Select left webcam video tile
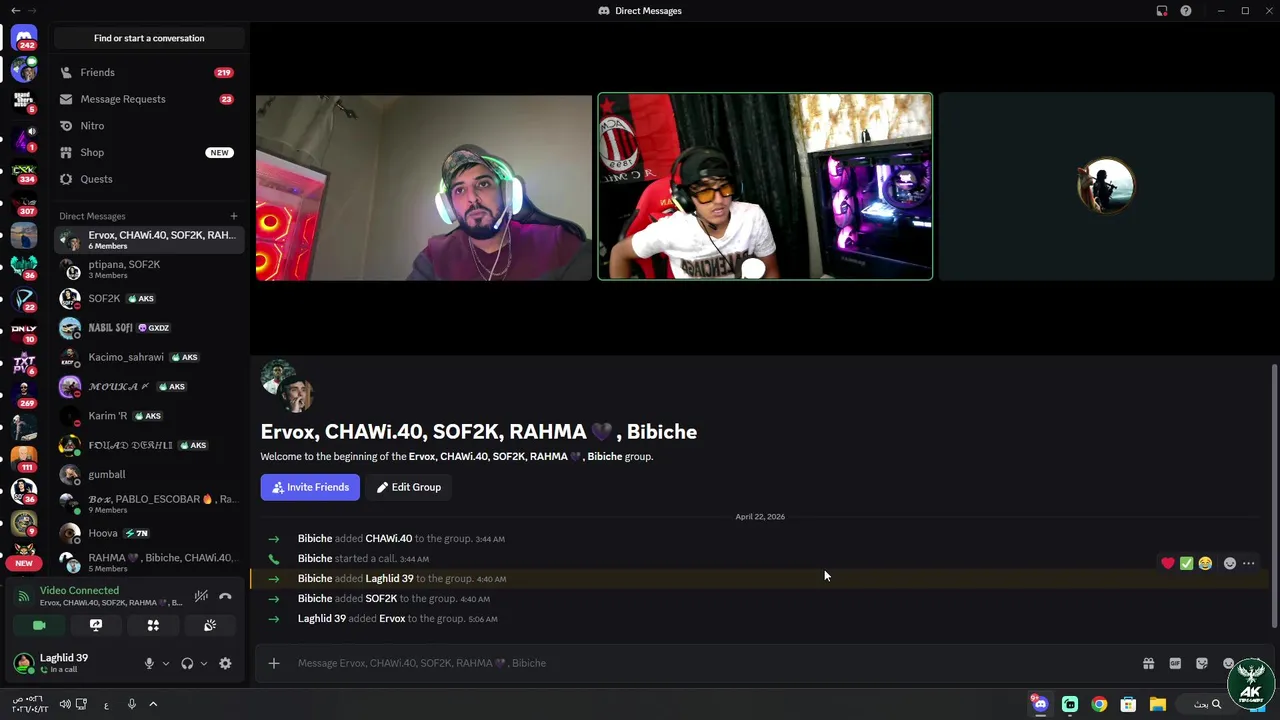 [x=424, y=187]
